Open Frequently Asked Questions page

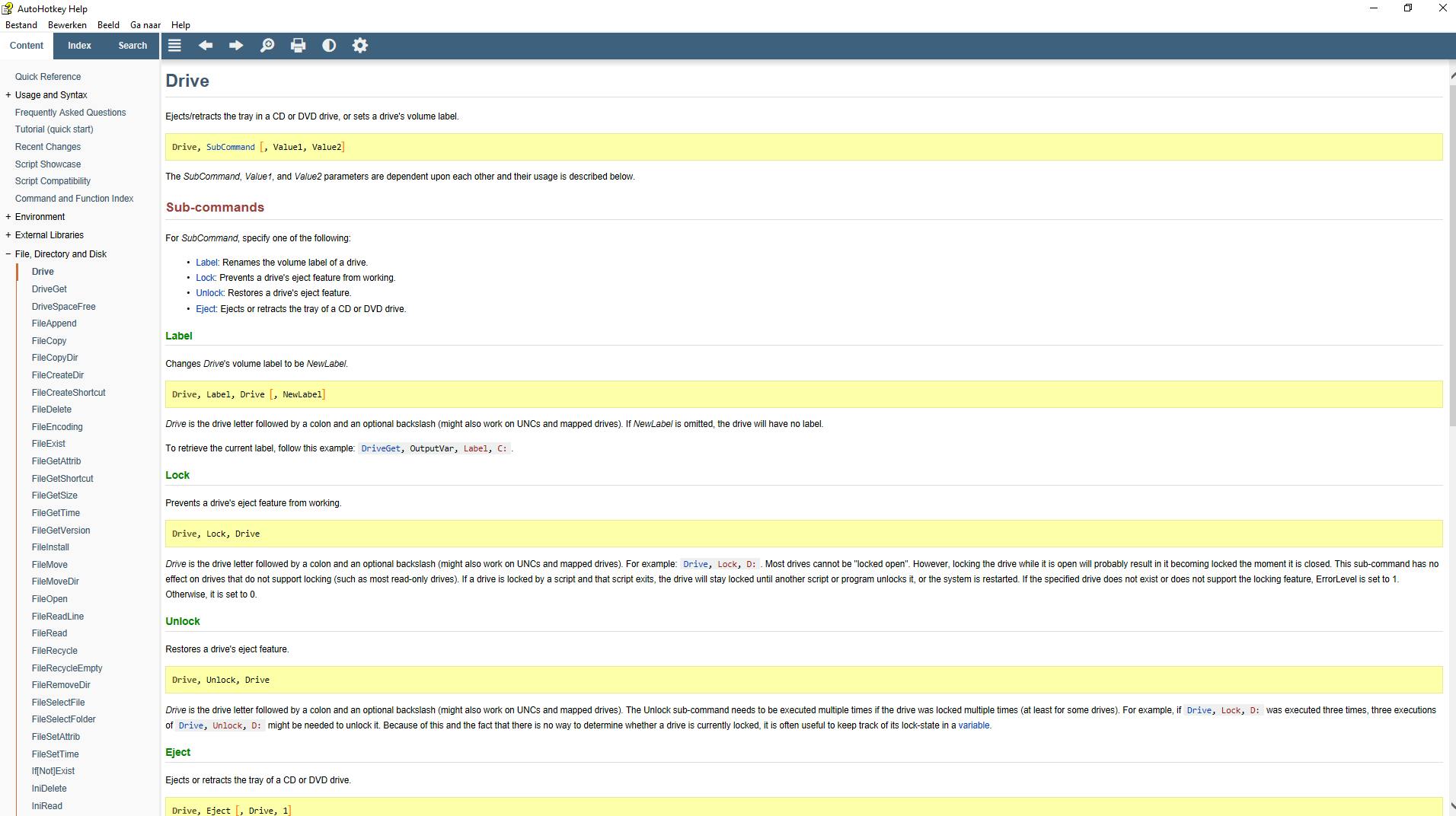71,113
